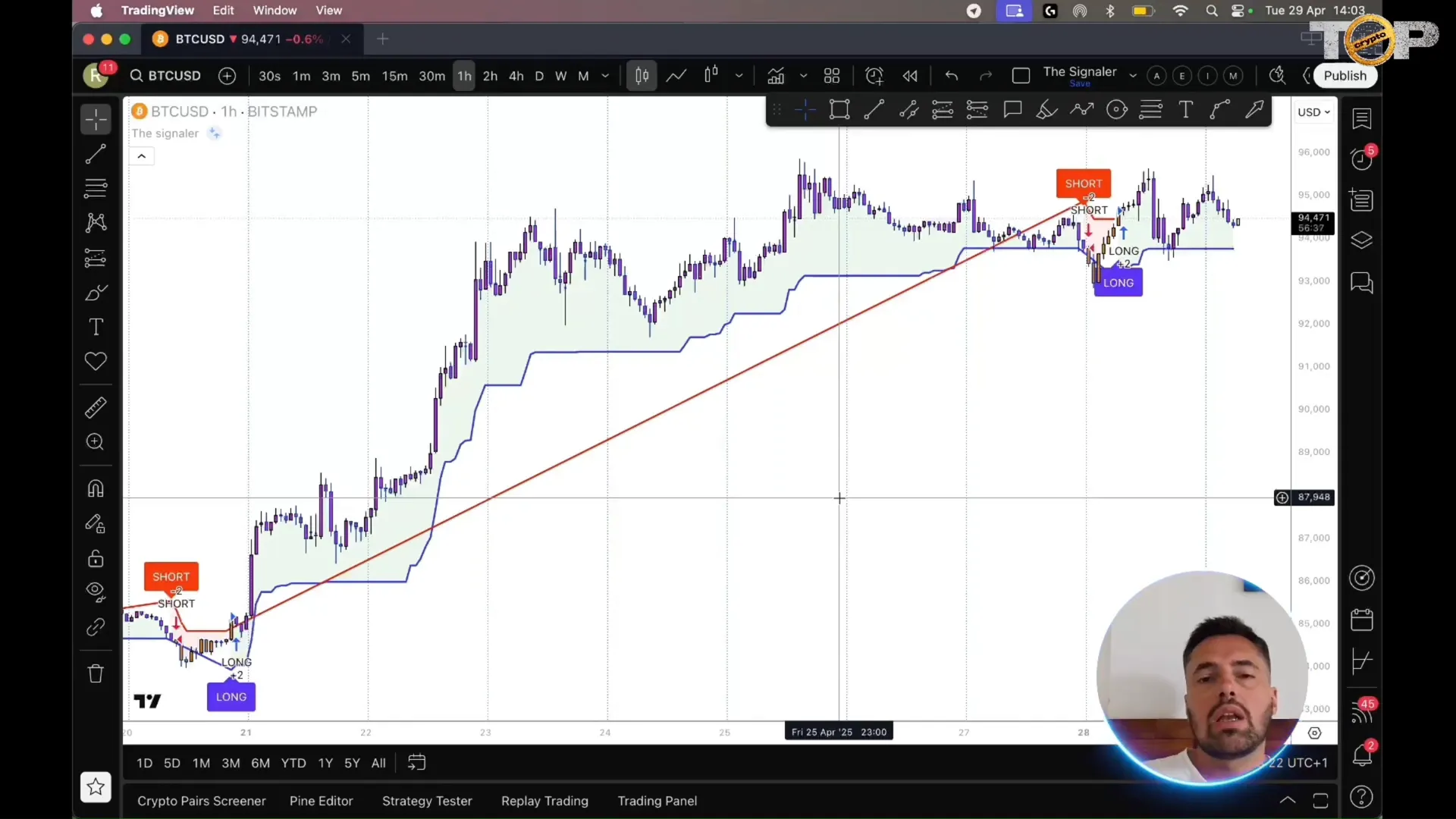This screenshot has width=1456, height=819.
Task: Open the Strategy Tester tab
Action: [x=427, y=801]
